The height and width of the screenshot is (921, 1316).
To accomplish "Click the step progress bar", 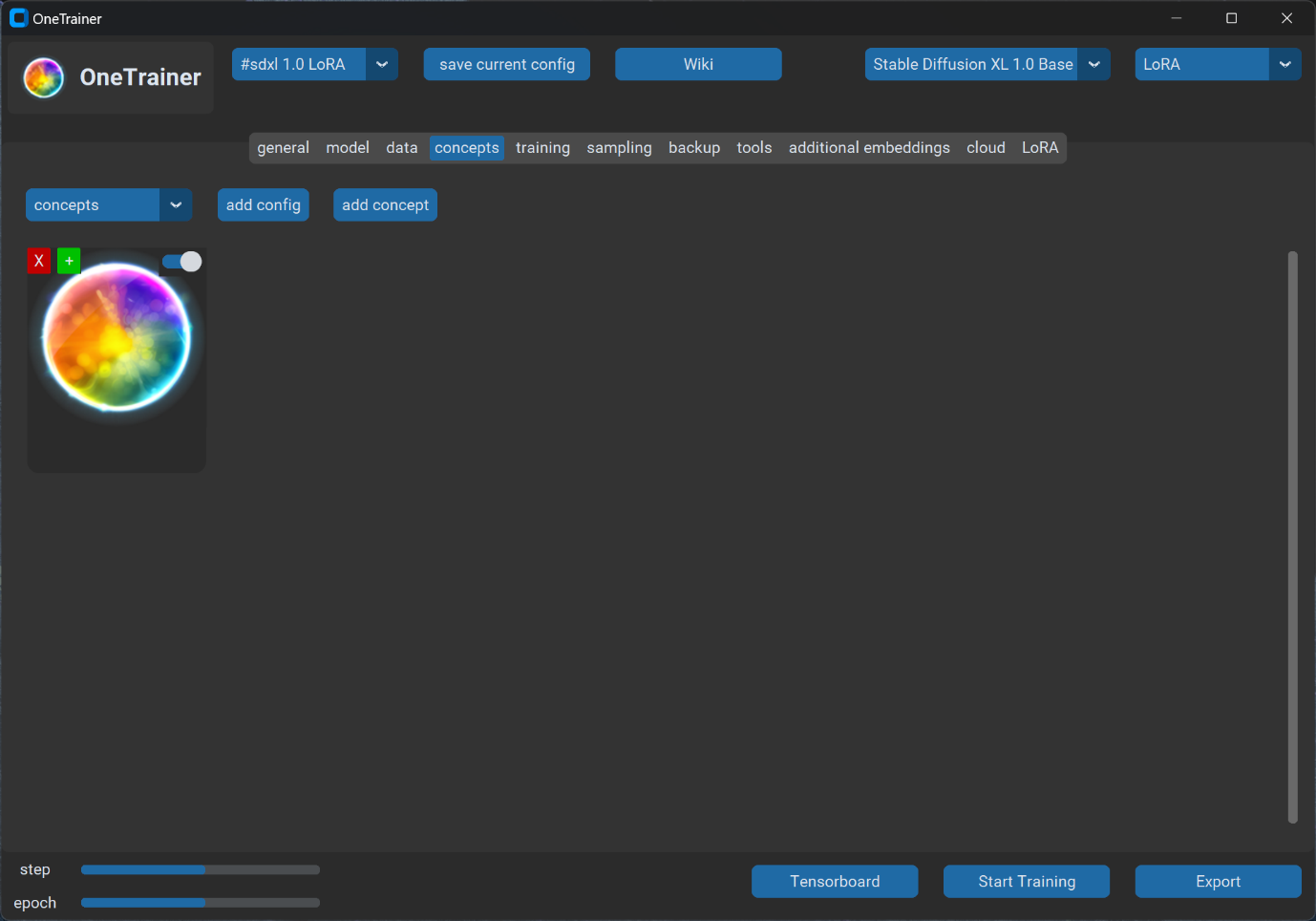I will click(201, 869).
